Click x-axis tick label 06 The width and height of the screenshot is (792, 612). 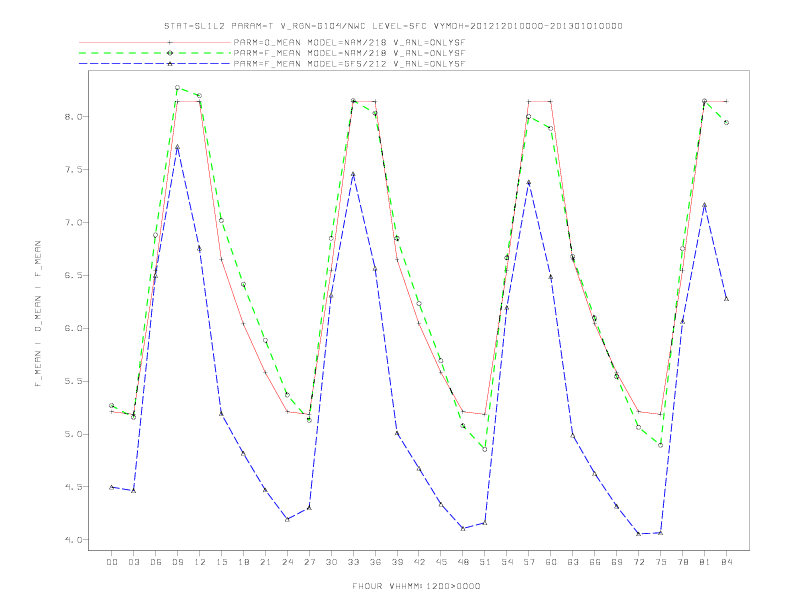coord(156,562)
